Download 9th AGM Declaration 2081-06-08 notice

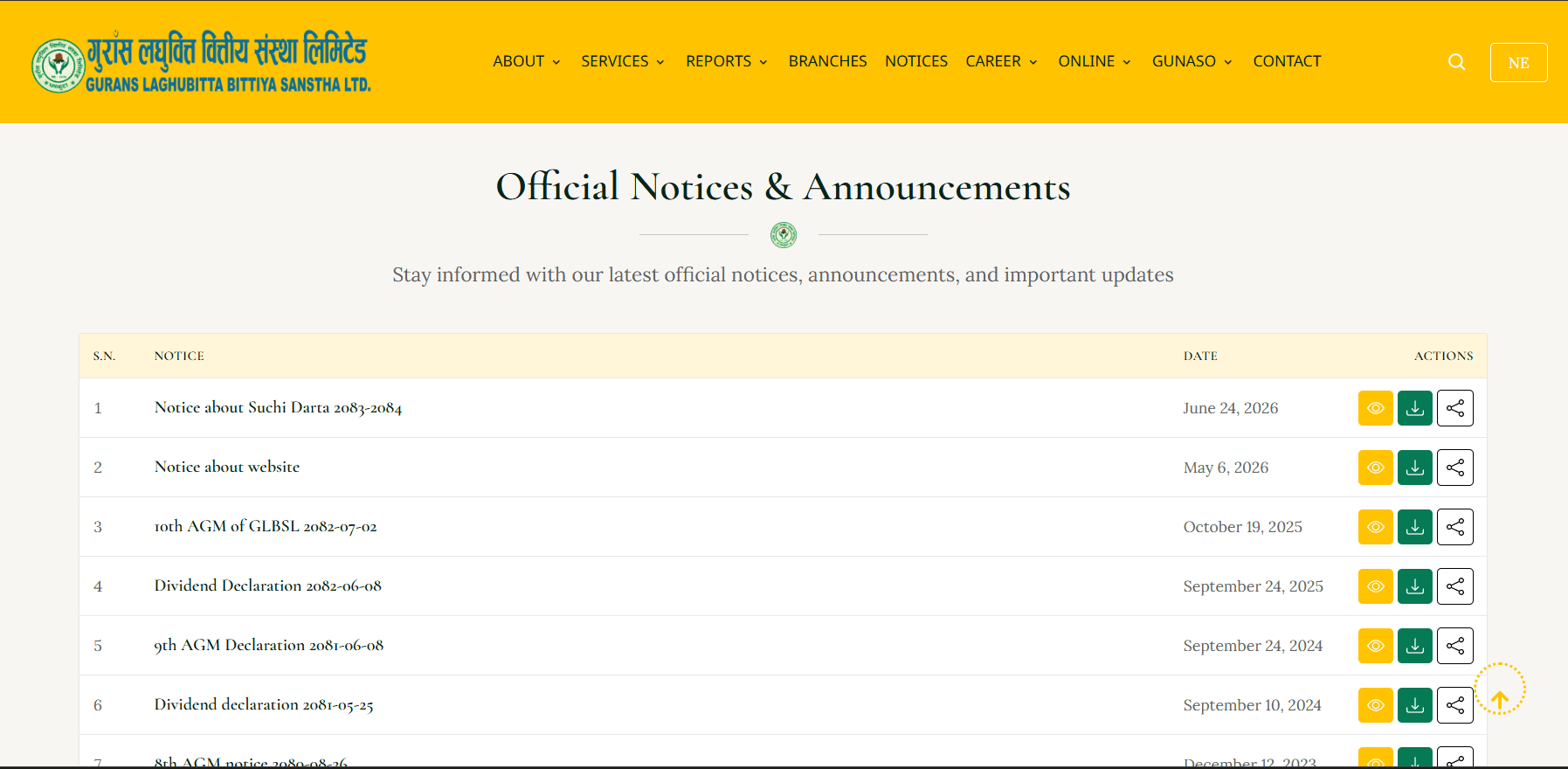tap(1414, 646)
